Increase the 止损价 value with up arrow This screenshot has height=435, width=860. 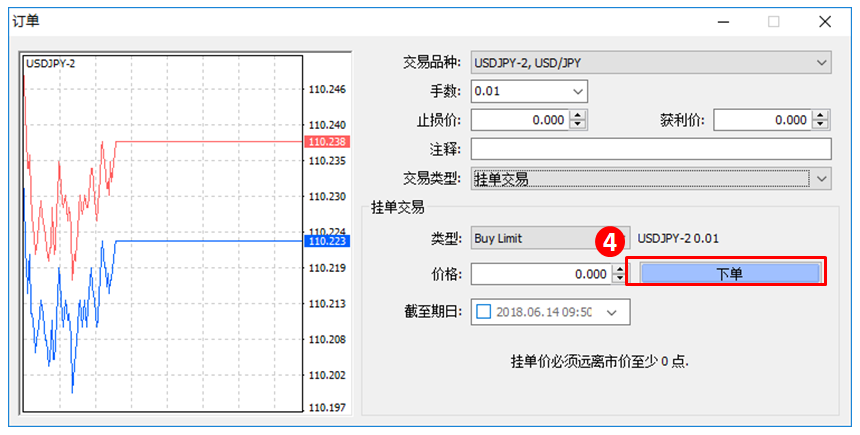[x=578, y=115]
